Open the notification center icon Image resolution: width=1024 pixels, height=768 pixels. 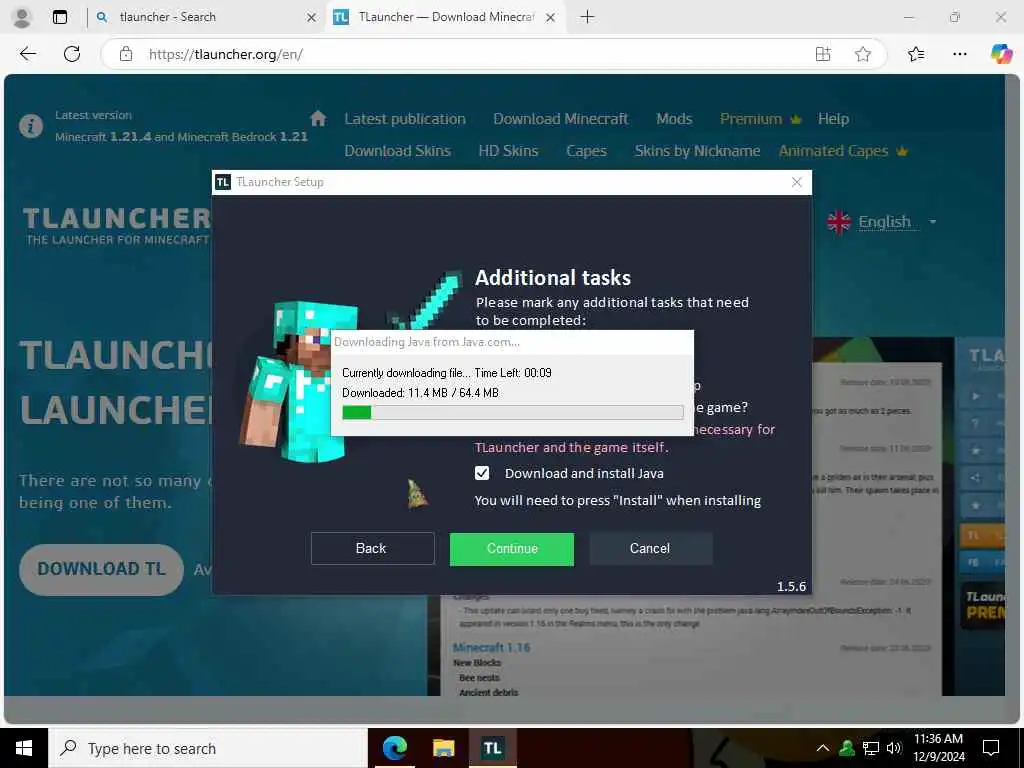point(991,748)
